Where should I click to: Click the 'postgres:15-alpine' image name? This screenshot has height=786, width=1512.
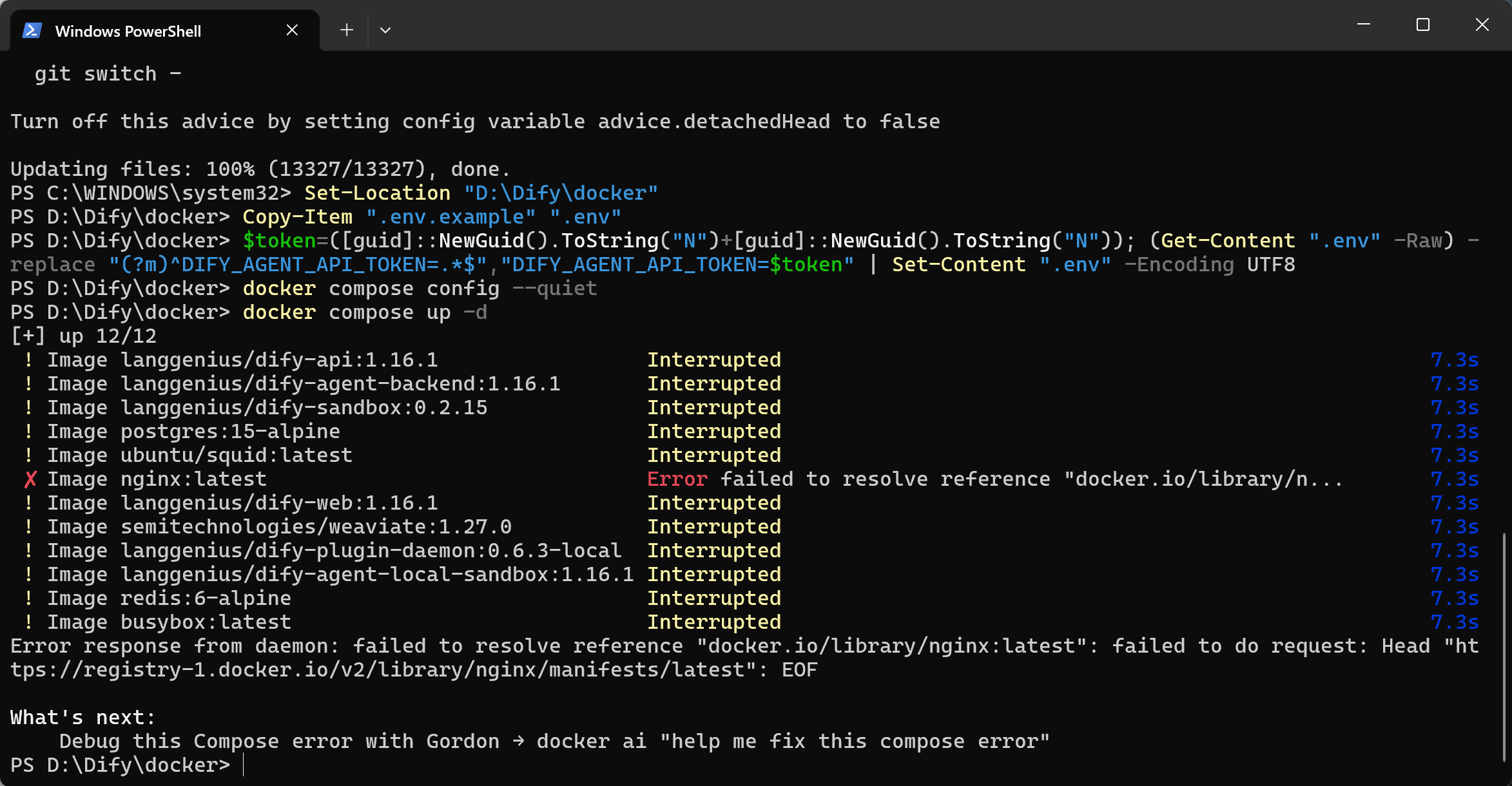[x=231, y=432]
